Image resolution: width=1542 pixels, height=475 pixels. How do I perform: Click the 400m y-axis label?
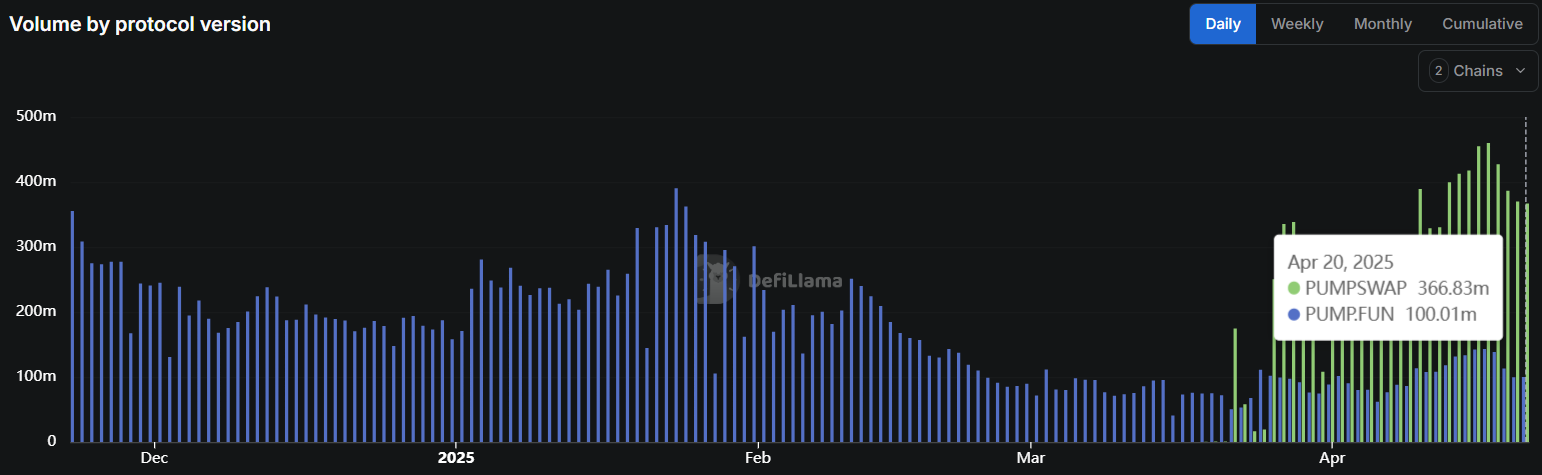point(36,181)
